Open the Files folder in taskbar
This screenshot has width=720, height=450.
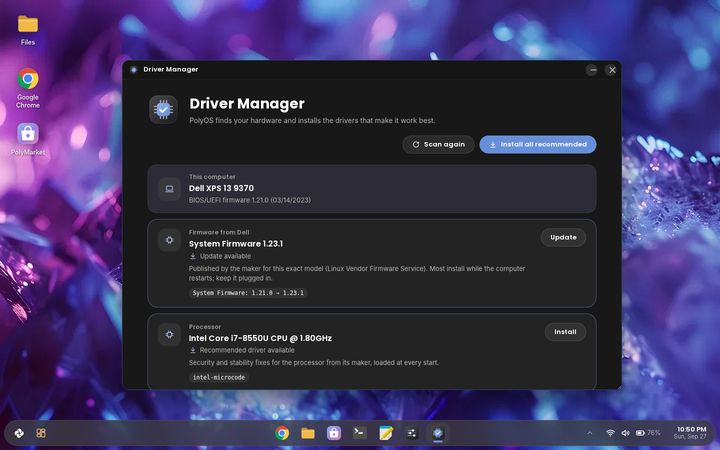pos(308,433)
